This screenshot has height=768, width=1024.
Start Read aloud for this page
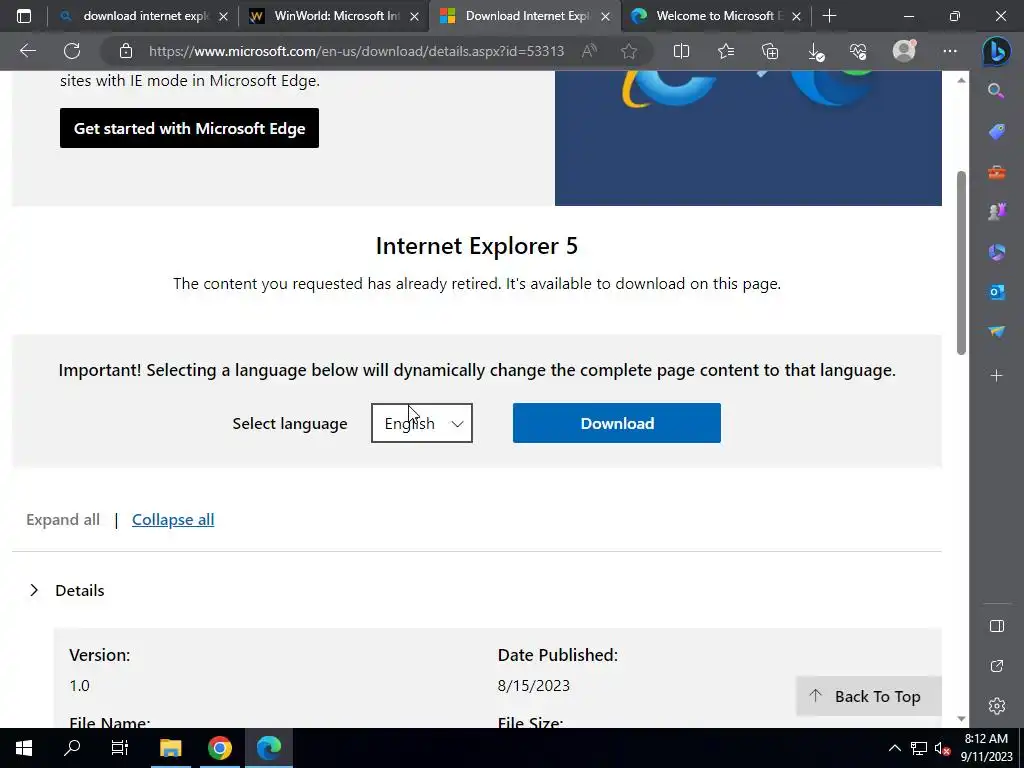point(589,51)
